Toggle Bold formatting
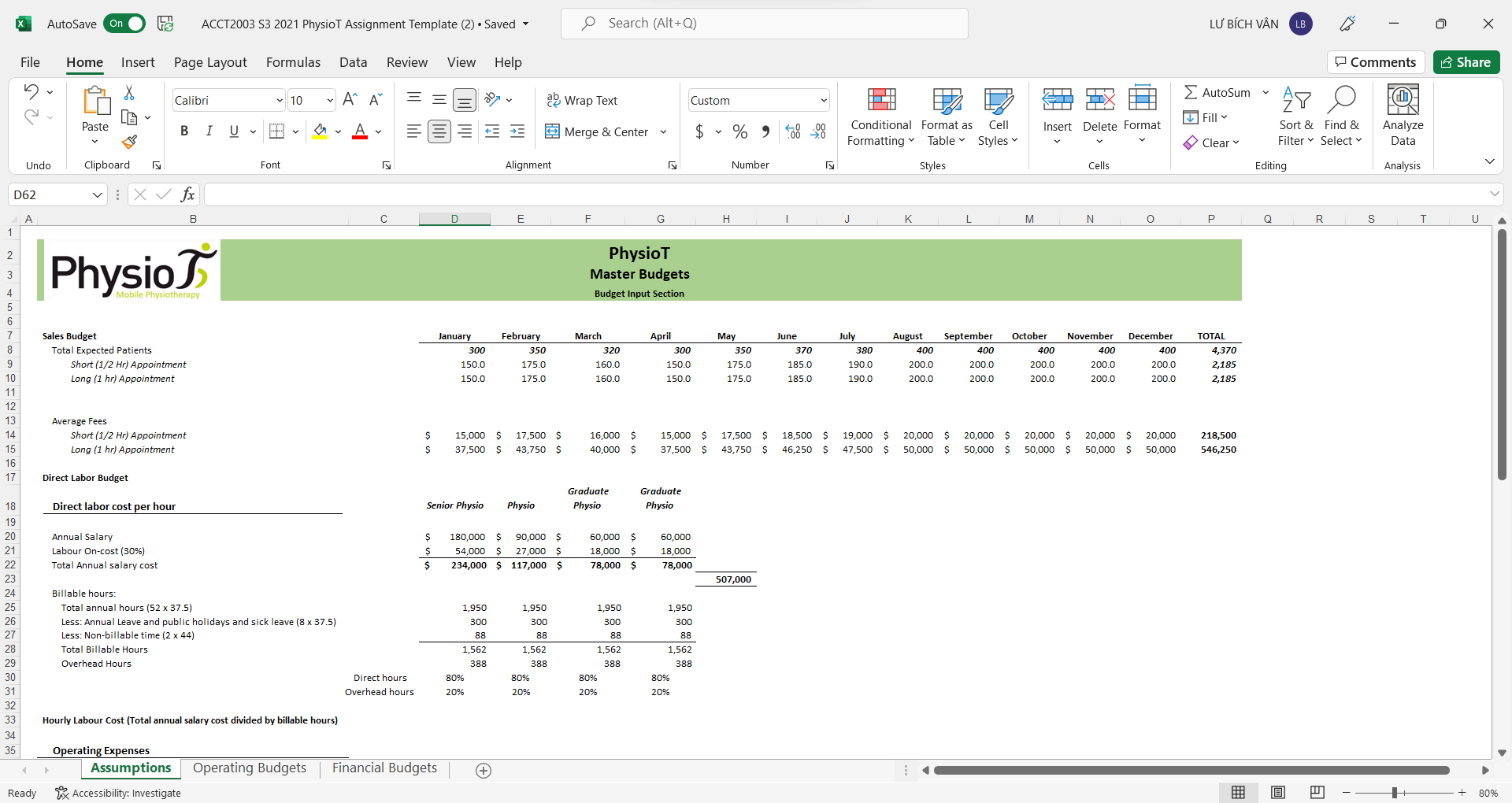The image size is (1512, 803). tap(184, 131)
